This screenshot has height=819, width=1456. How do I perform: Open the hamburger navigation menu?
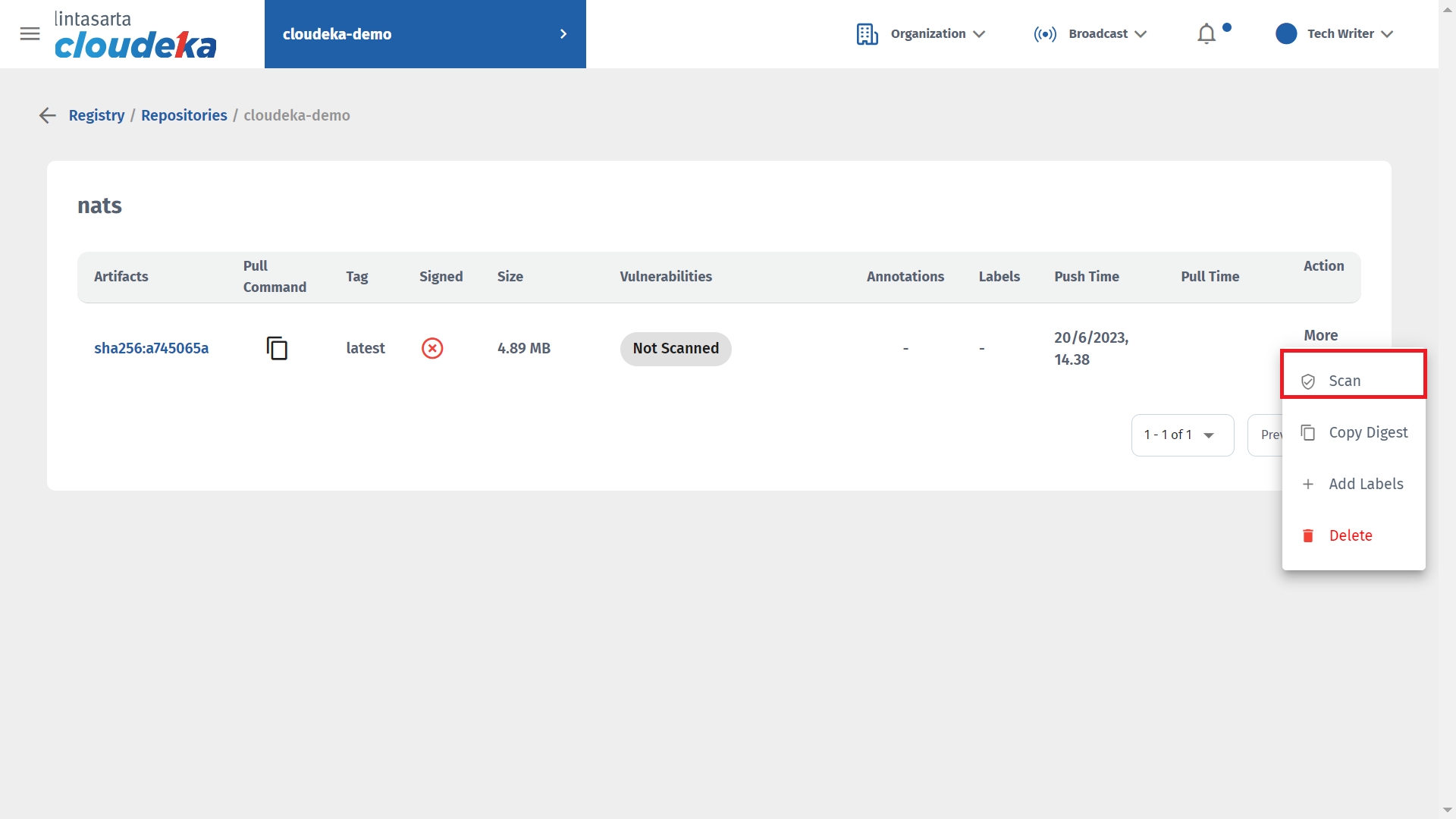coord(30,33)
